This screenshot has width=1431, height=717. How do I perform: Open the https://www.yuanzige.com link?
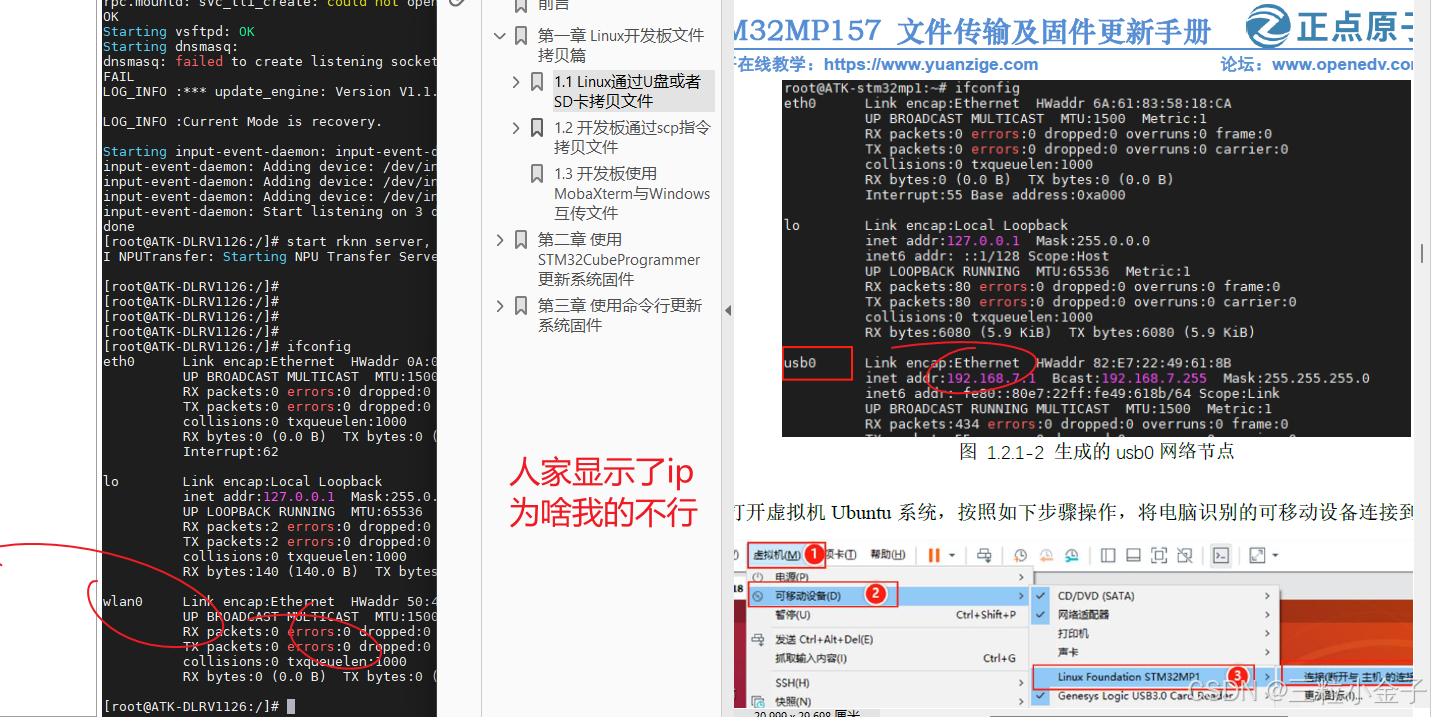[x=931, y=64]
